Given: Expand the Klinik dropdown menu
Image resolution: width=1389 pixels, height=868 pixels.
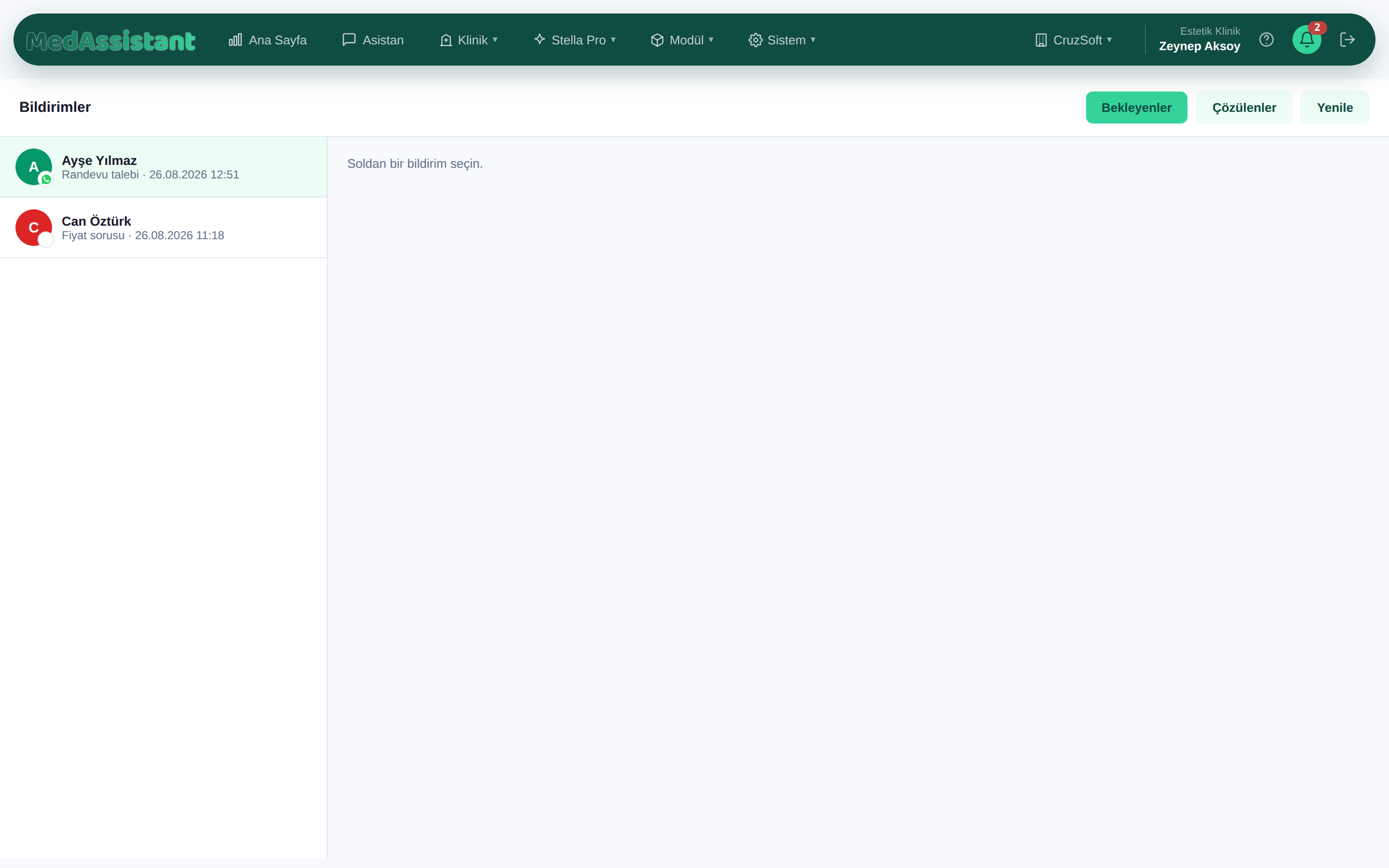Looking at the screenshot, I should tap(468, 40).
